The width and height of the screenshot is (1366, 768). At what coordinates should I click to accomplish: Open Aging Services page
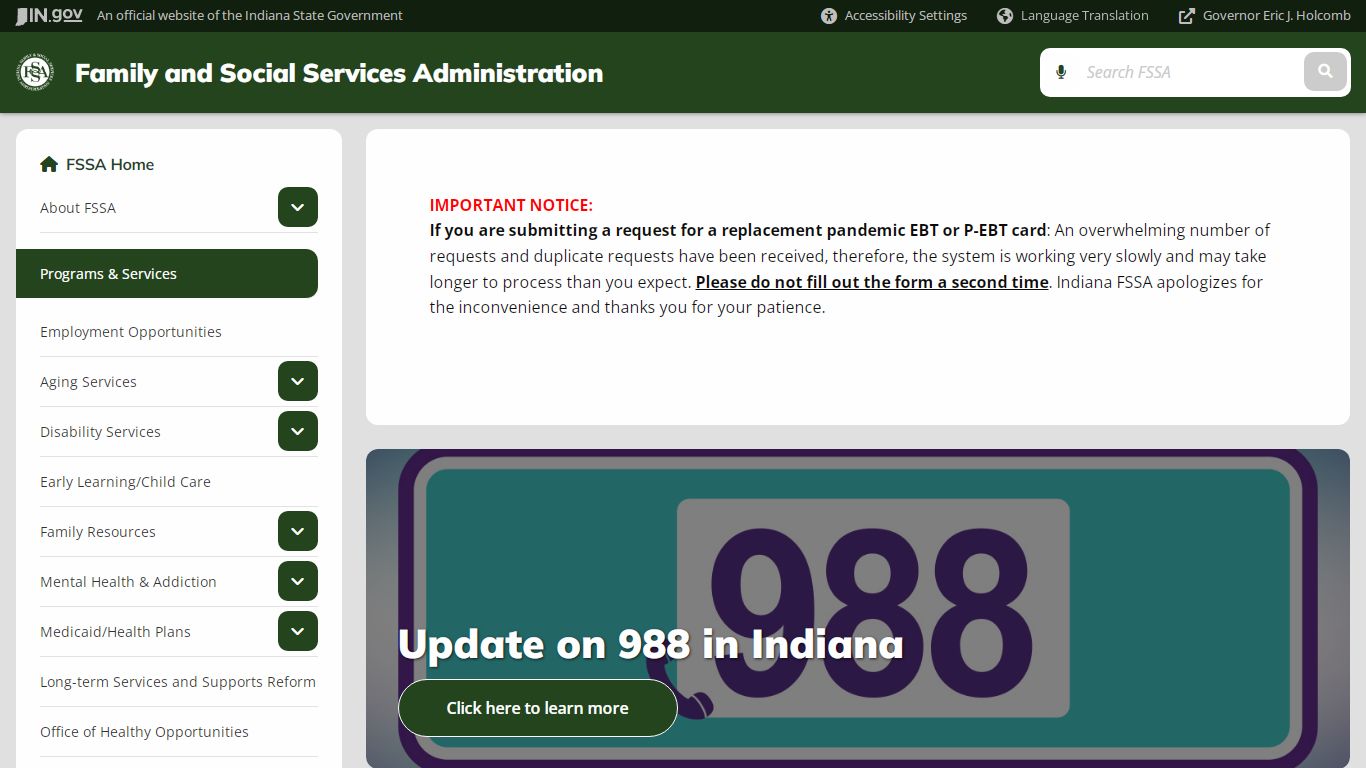click(88, 382)
